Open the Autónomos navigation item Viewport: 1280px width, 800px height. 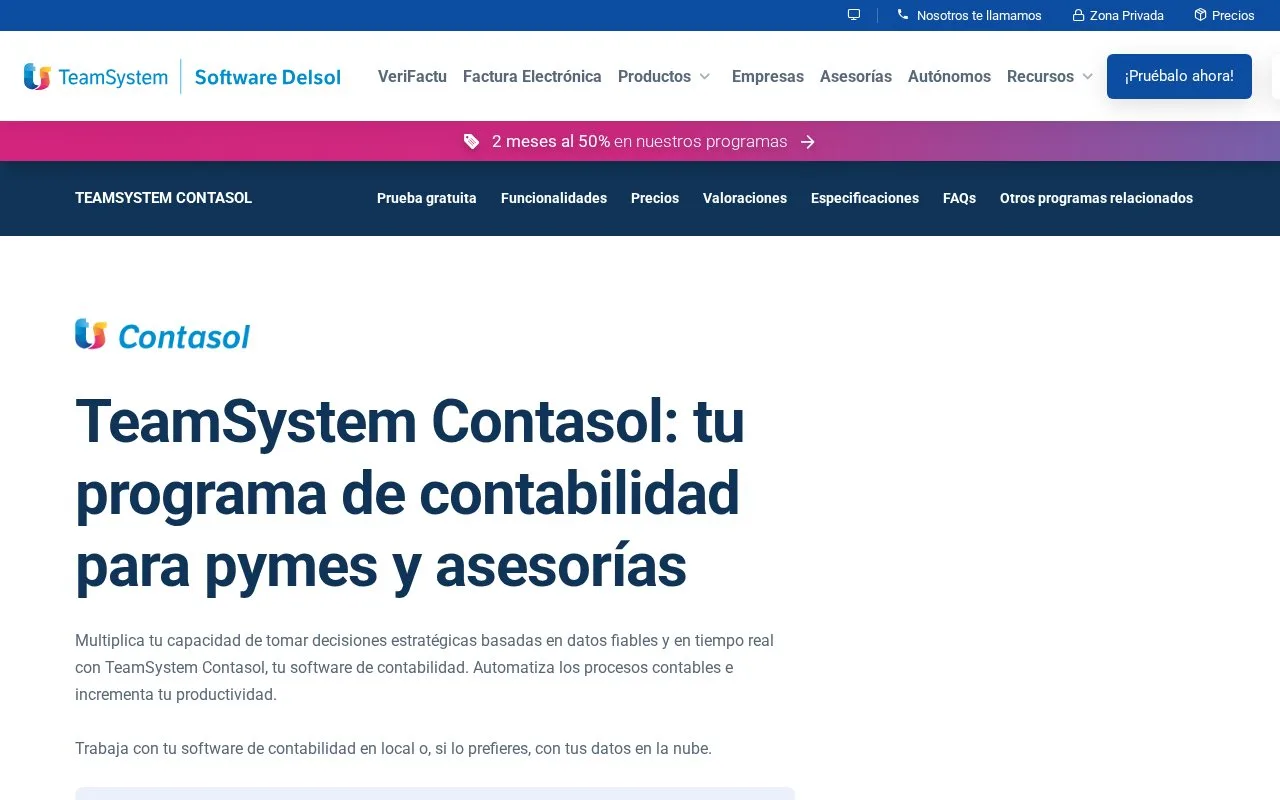pos(949,77)
